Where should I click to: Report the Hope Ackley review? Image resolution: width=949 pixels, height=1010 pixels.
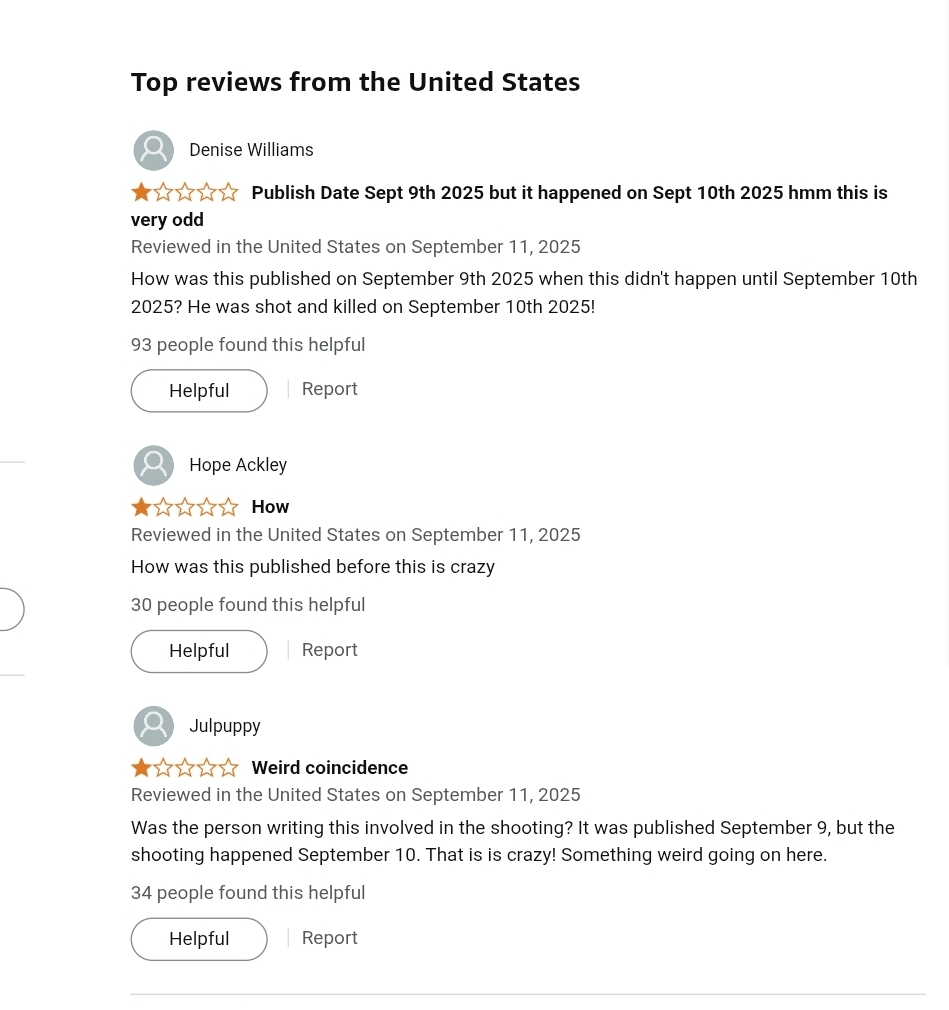(329, 650)
